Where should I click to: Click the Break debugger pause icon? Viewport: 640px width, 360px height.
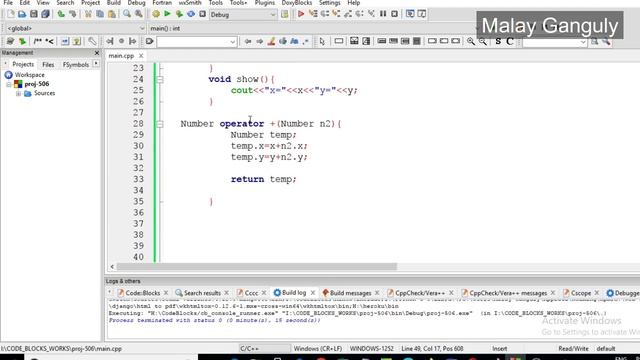tap(383, 14)
